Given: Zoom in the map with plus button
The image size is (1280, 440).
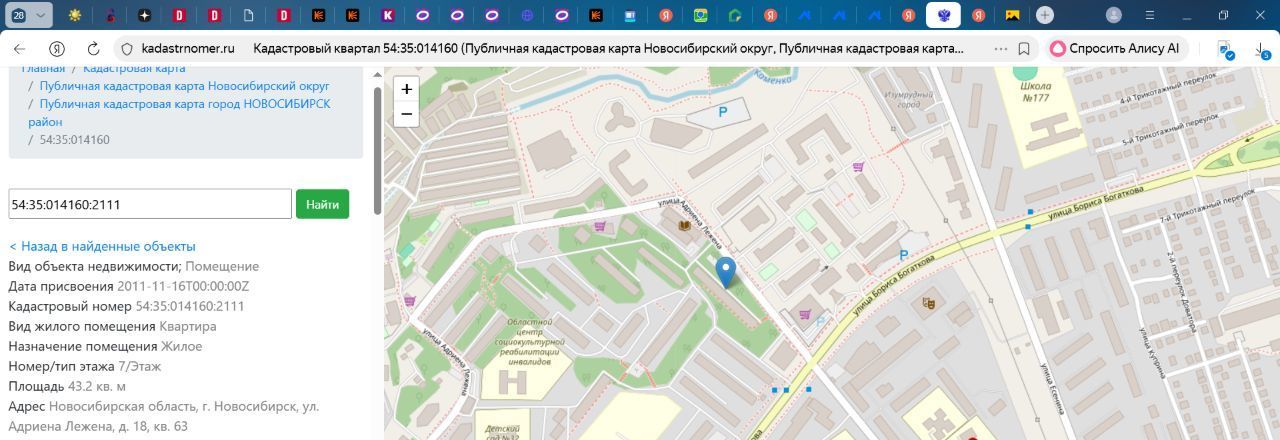Looking at the screenshot, I should pos(407,89).
